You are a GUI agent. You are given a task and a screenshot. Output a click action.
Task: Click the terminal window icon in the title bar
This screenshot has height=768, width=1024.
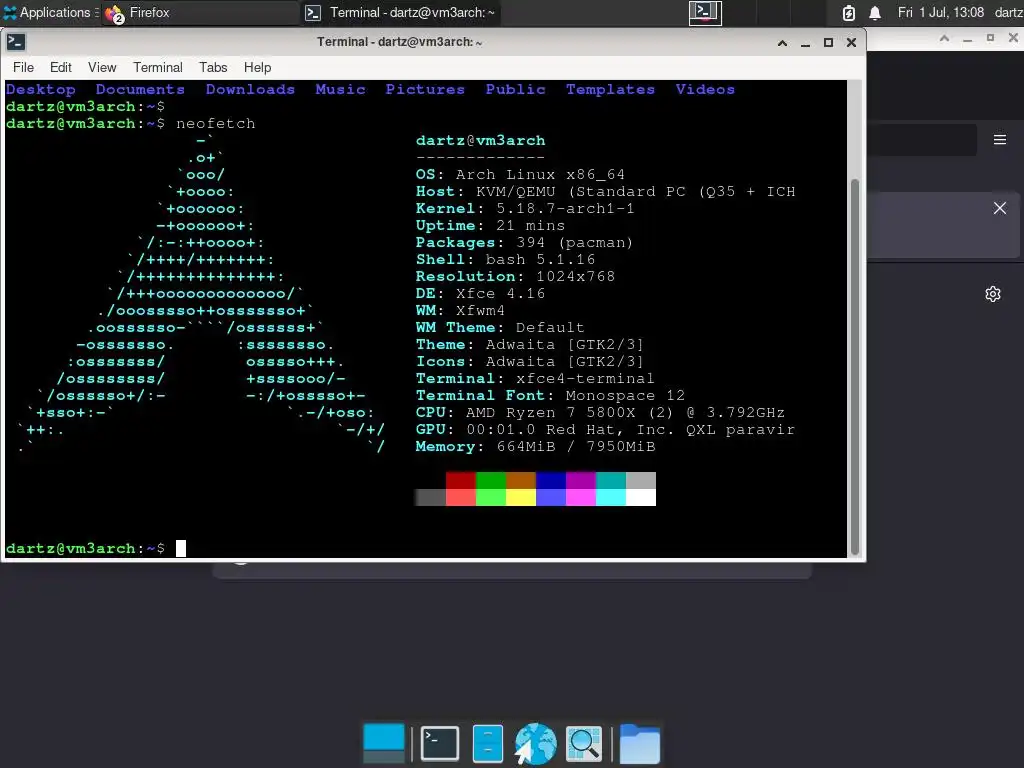tap(16, 42)
